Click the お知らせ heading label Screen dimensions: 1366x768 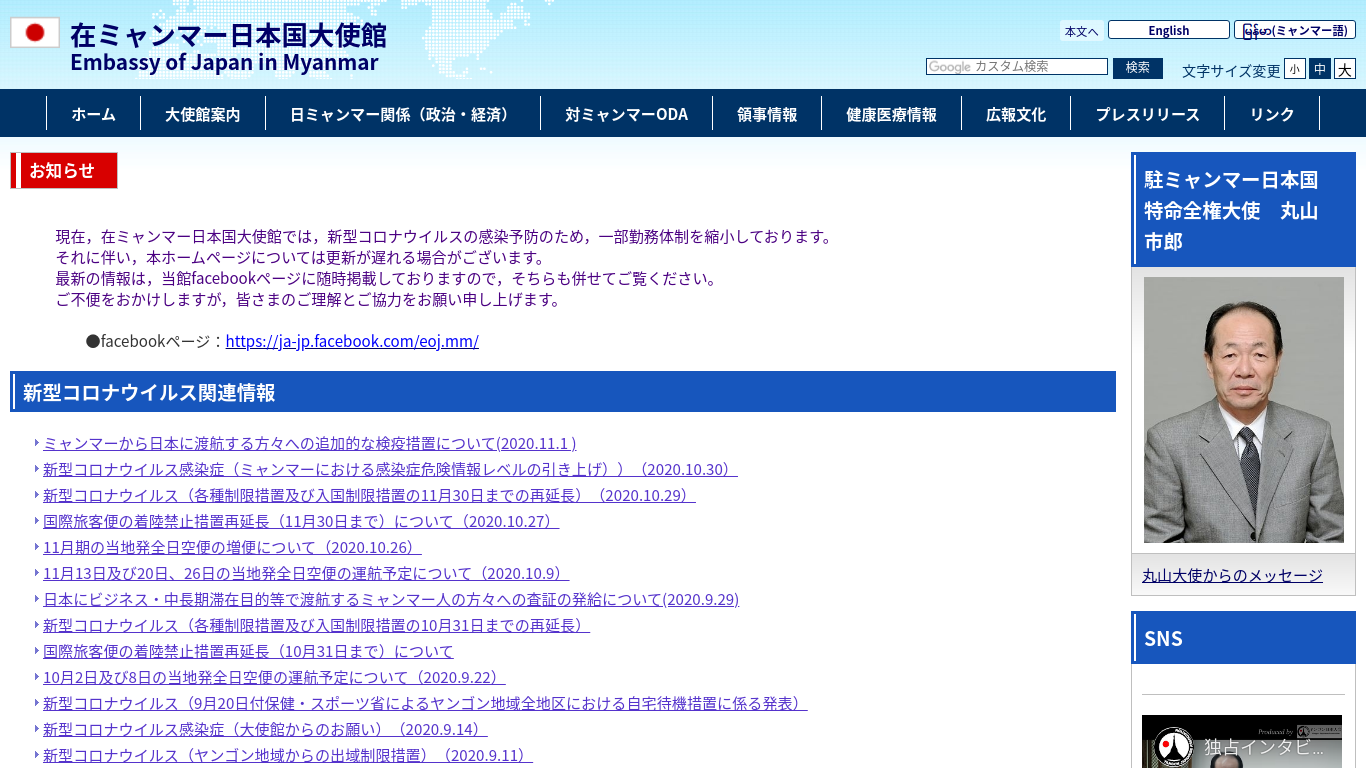[64, 170]
